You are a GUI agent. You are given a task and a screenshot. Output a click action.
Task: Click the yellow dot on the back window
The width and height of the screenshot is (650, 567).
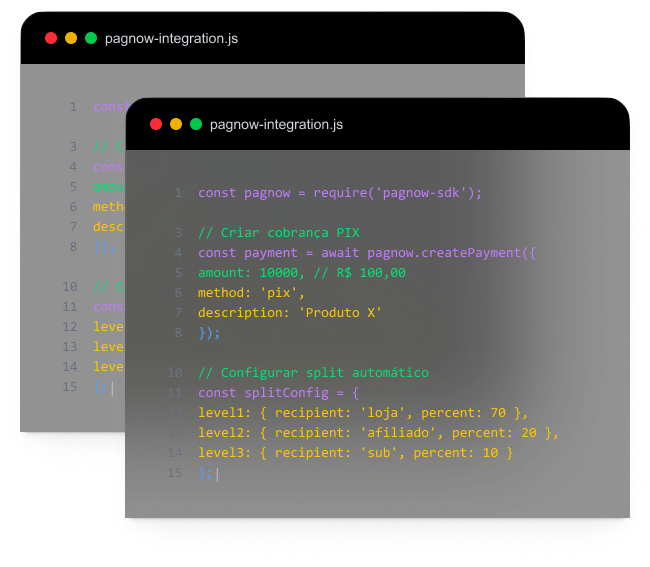[x=71, y=38]
